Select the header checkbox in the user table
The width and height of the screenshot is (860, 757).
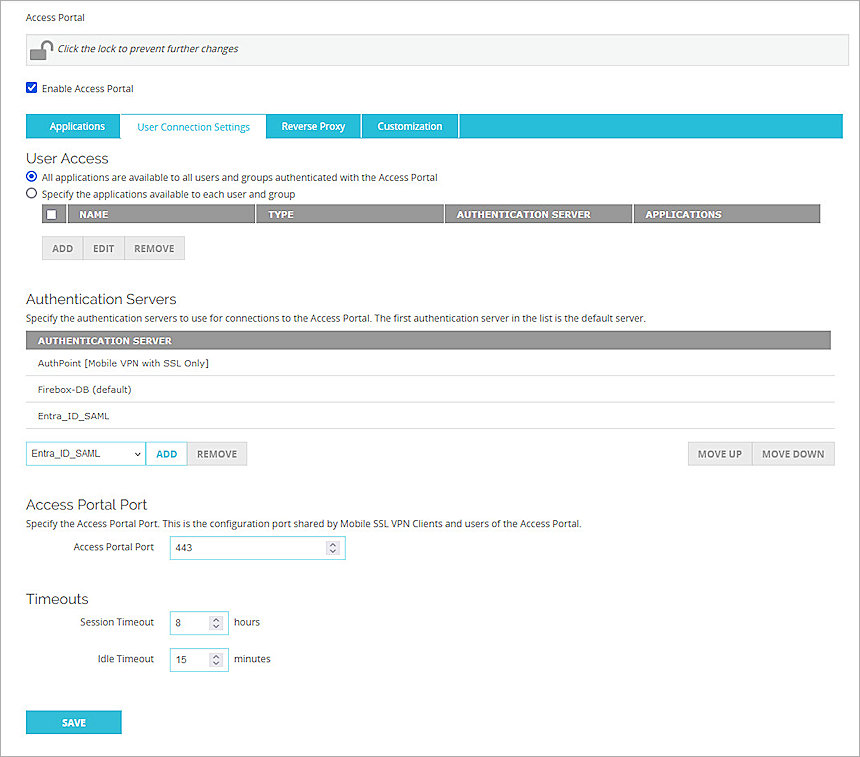coord(52,213)
